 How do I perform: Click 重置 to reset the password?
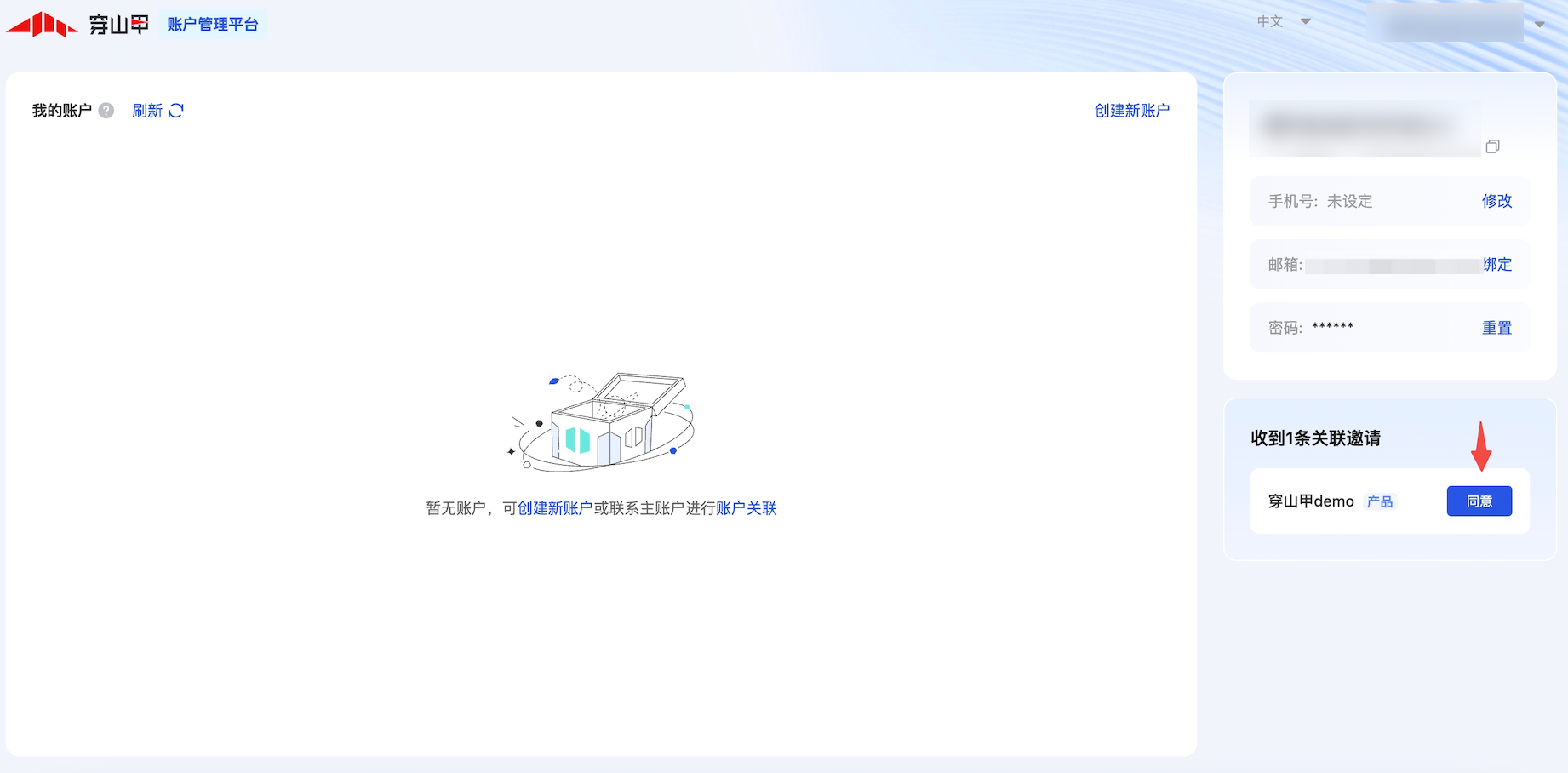click(1496, 328)
